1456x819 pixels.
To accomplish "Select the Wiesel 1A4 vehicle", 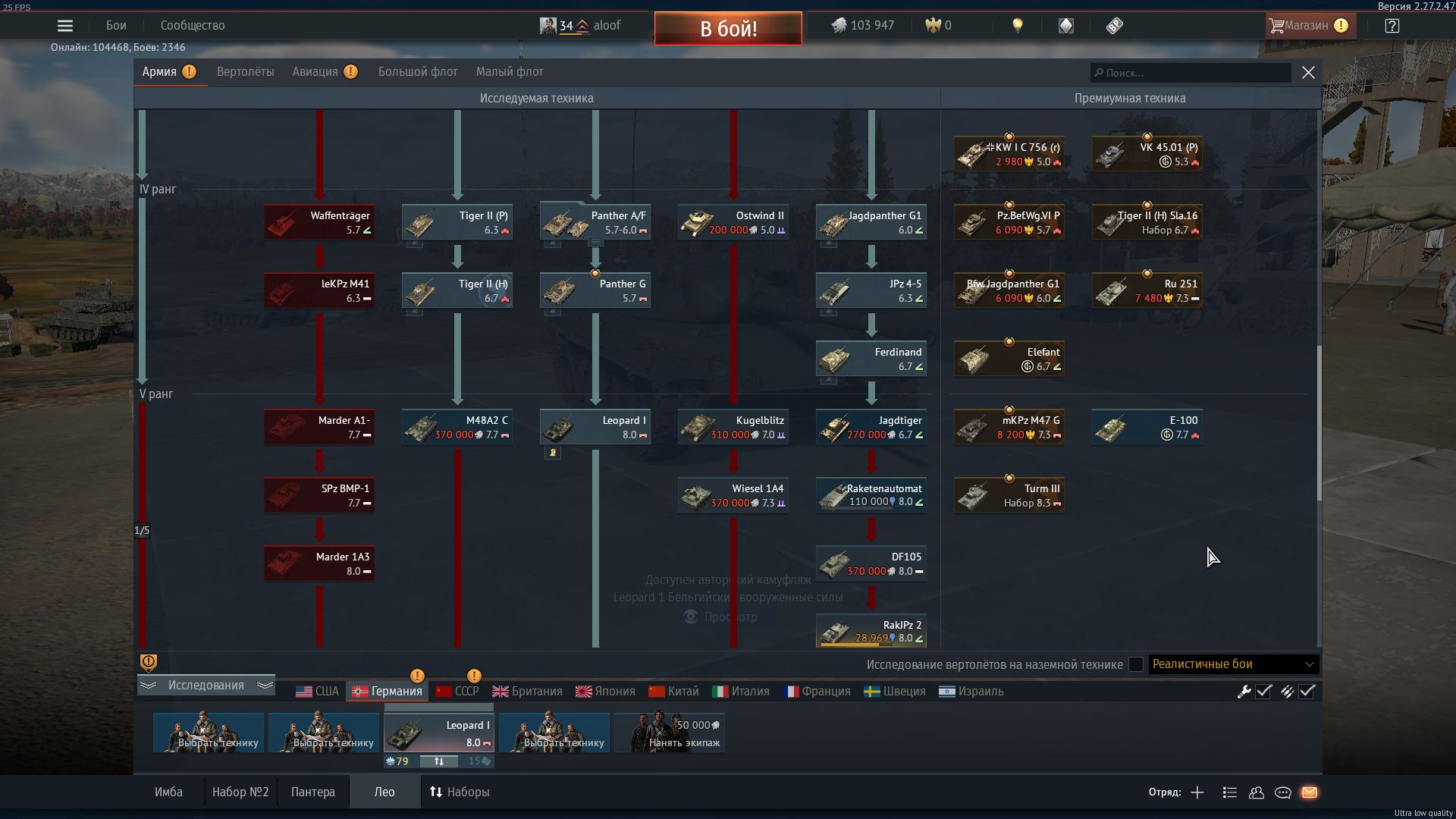I will click(733, 495).
